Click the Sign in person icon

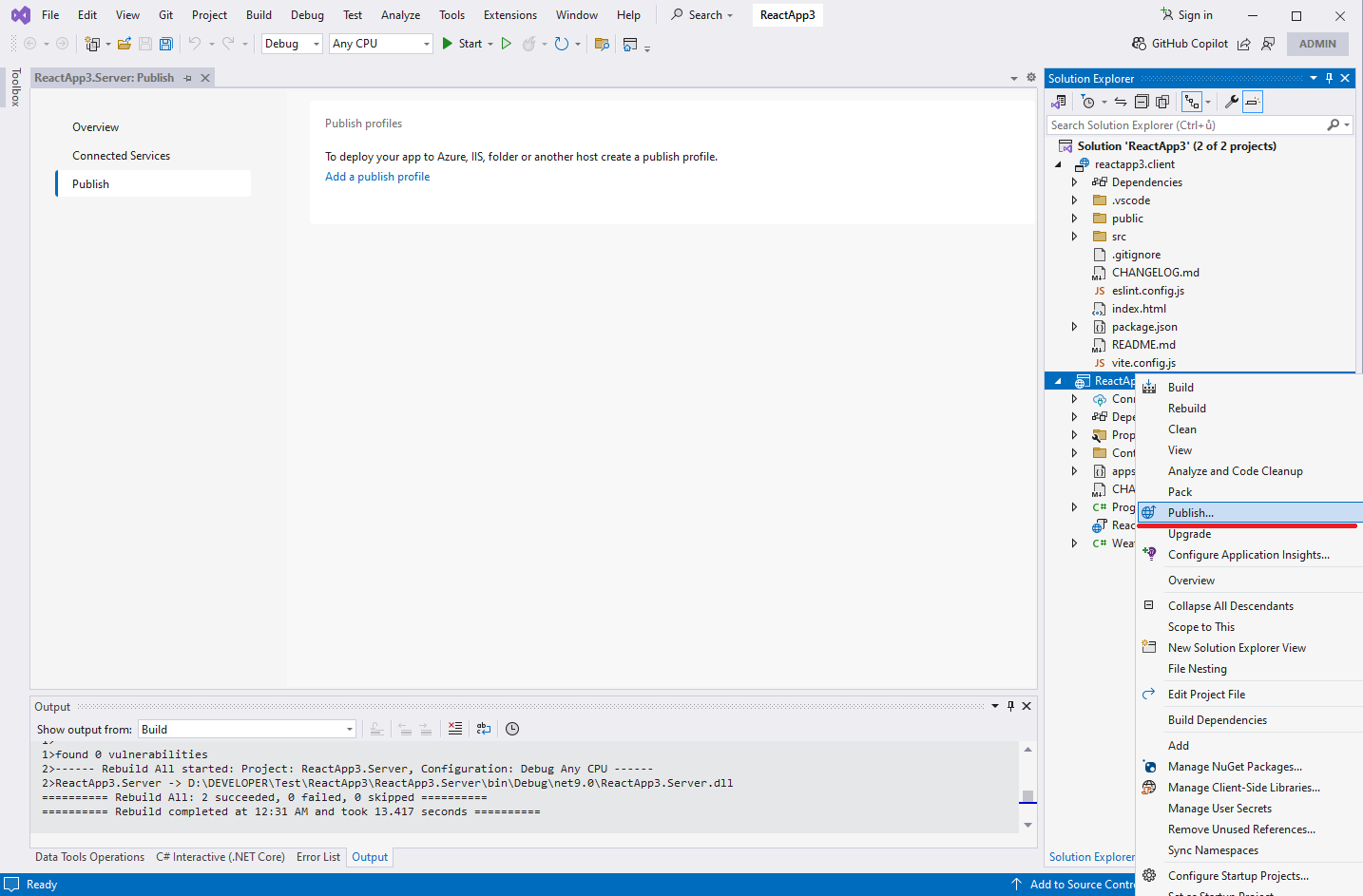(1167, 15)
